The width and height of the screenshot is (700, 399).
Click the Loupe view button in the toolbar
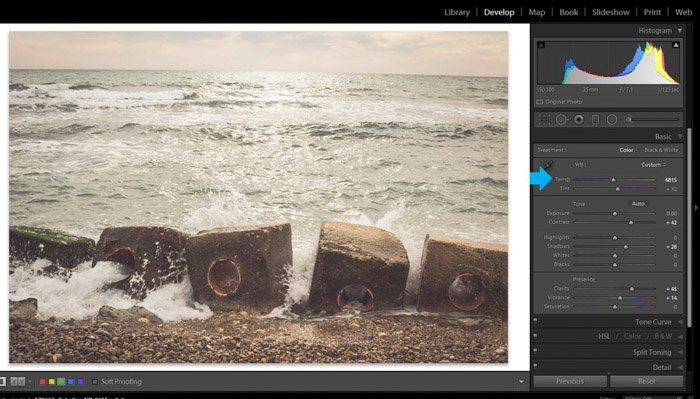tap(2, 382)
